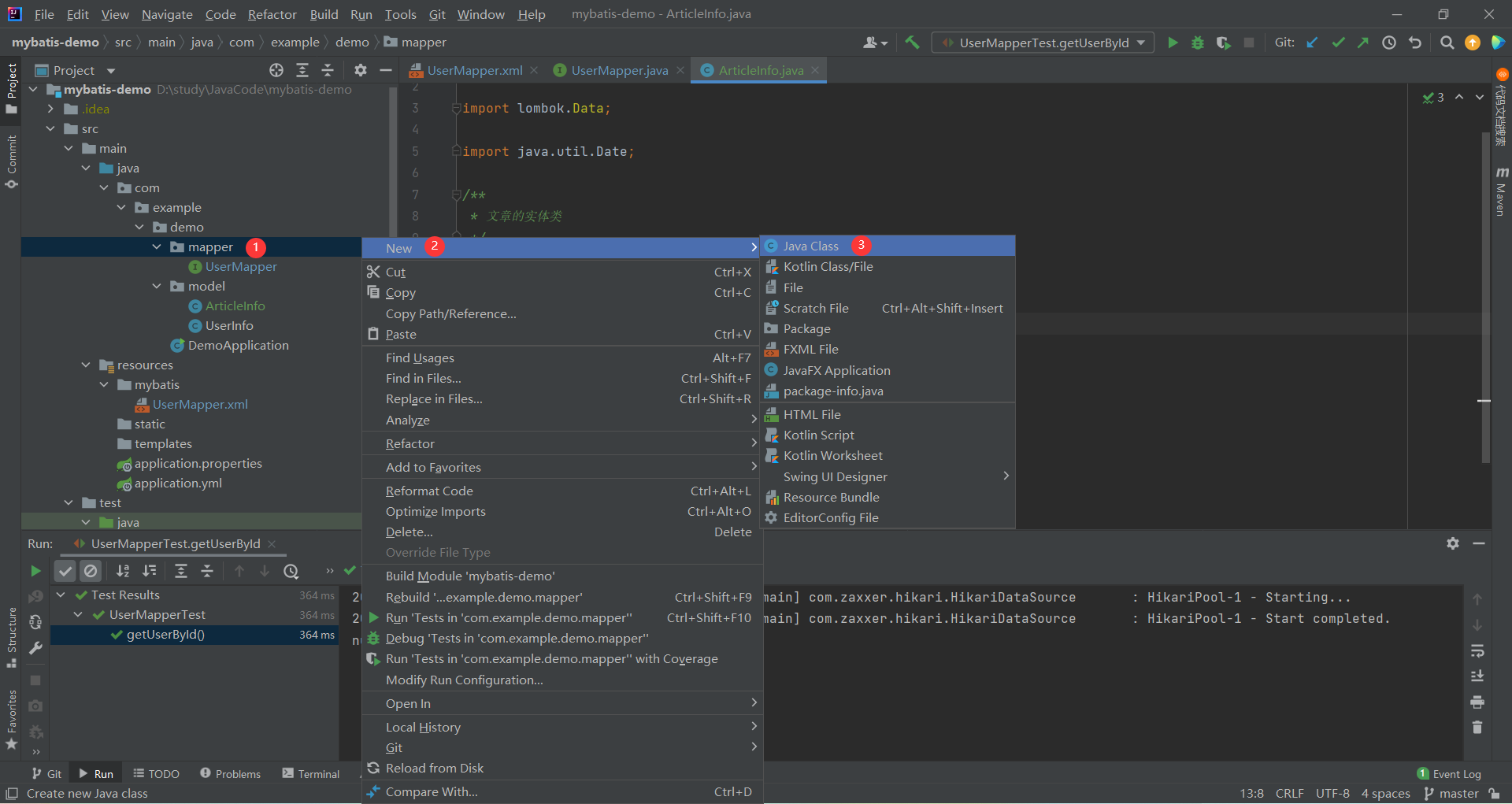1512x804 pixels.
Task: Click Reload from Disk in context menu
Action: coord(561,768)
